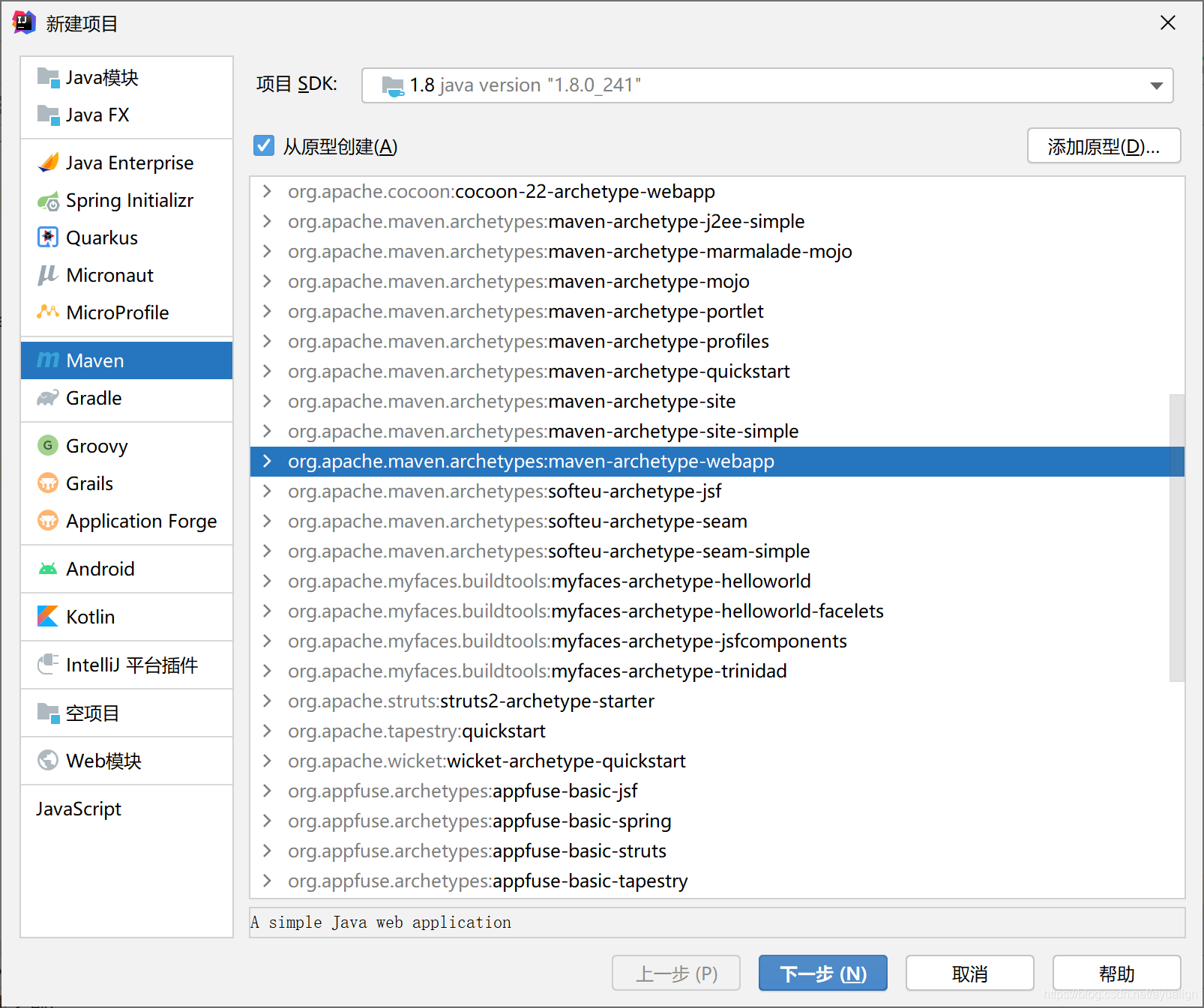The width and height of the screenshot is (1204, 1008).
Task: Select appfuse-basic-struts row
Action: pos(717,851)
